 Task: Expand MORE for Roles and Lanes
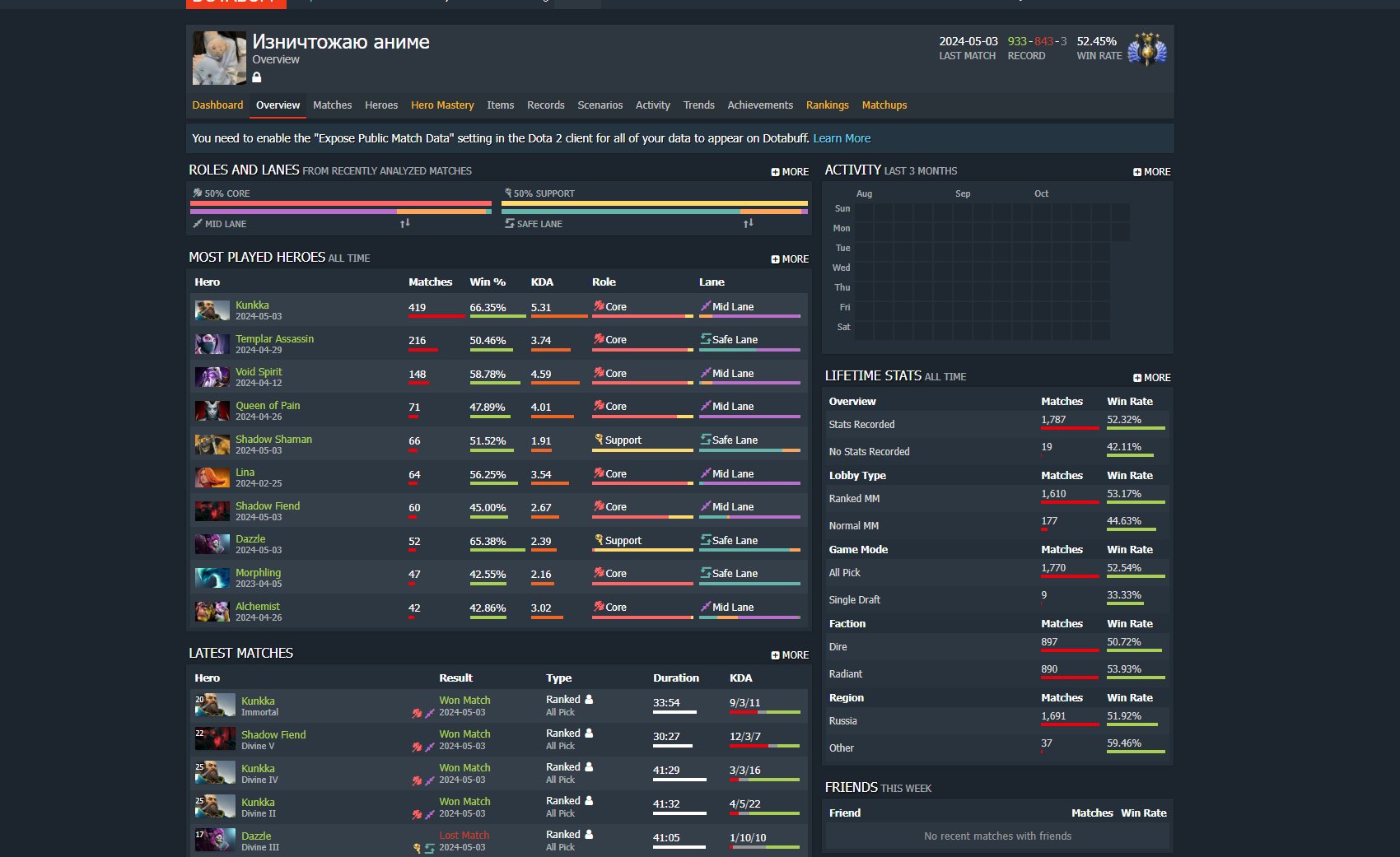790,172
